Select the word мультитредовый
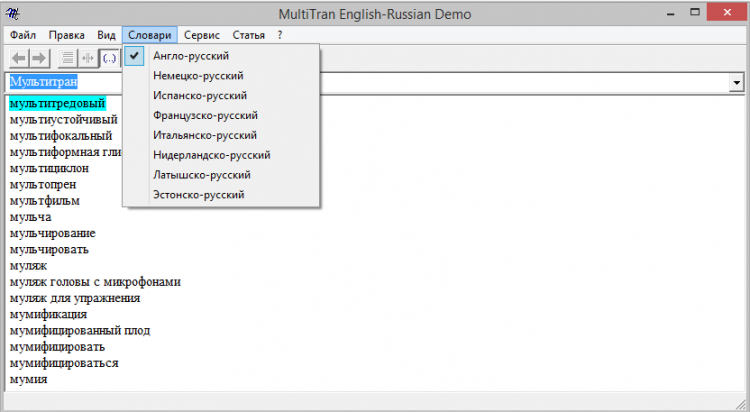 pyautogui.click(x=57, y=103)
